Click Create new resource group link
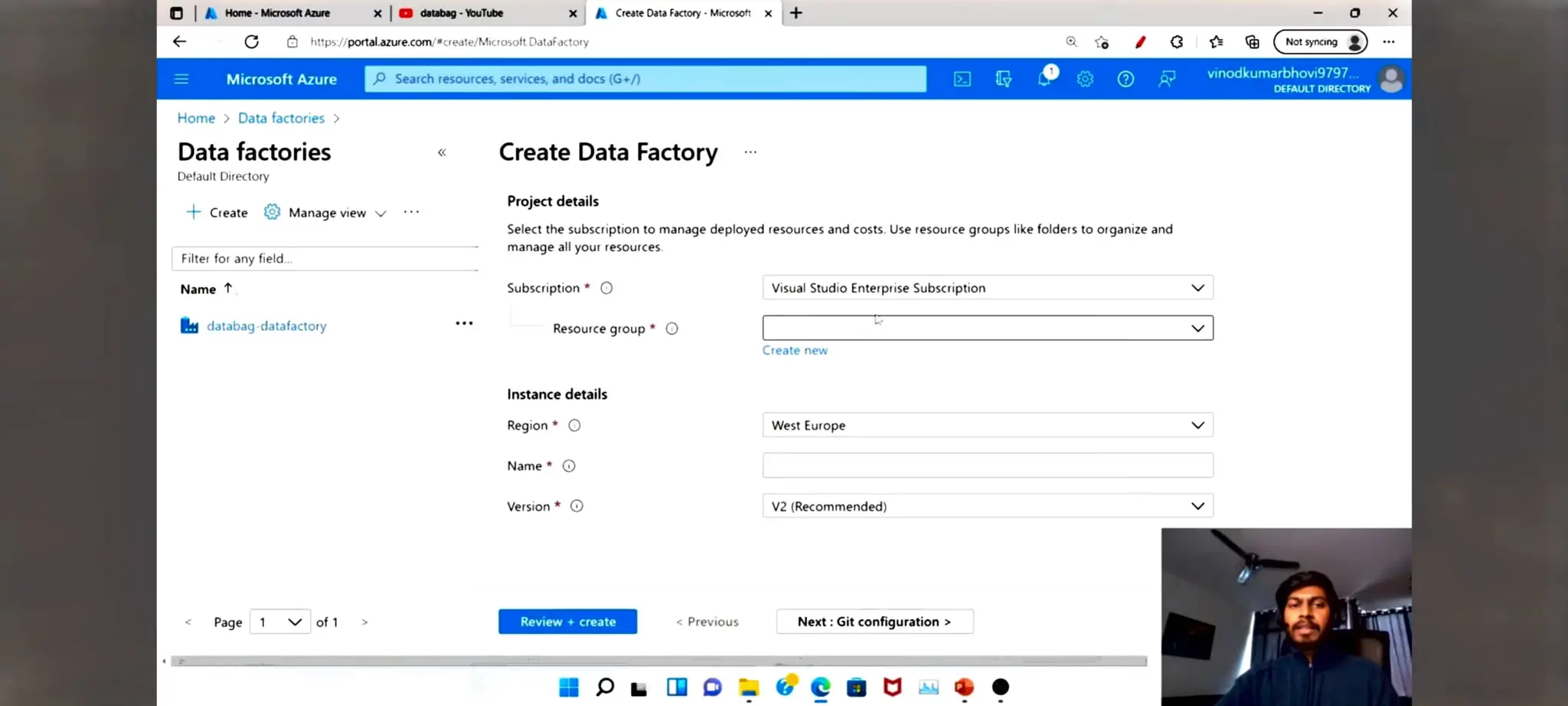1568x706 pixels. click(795, 350)
